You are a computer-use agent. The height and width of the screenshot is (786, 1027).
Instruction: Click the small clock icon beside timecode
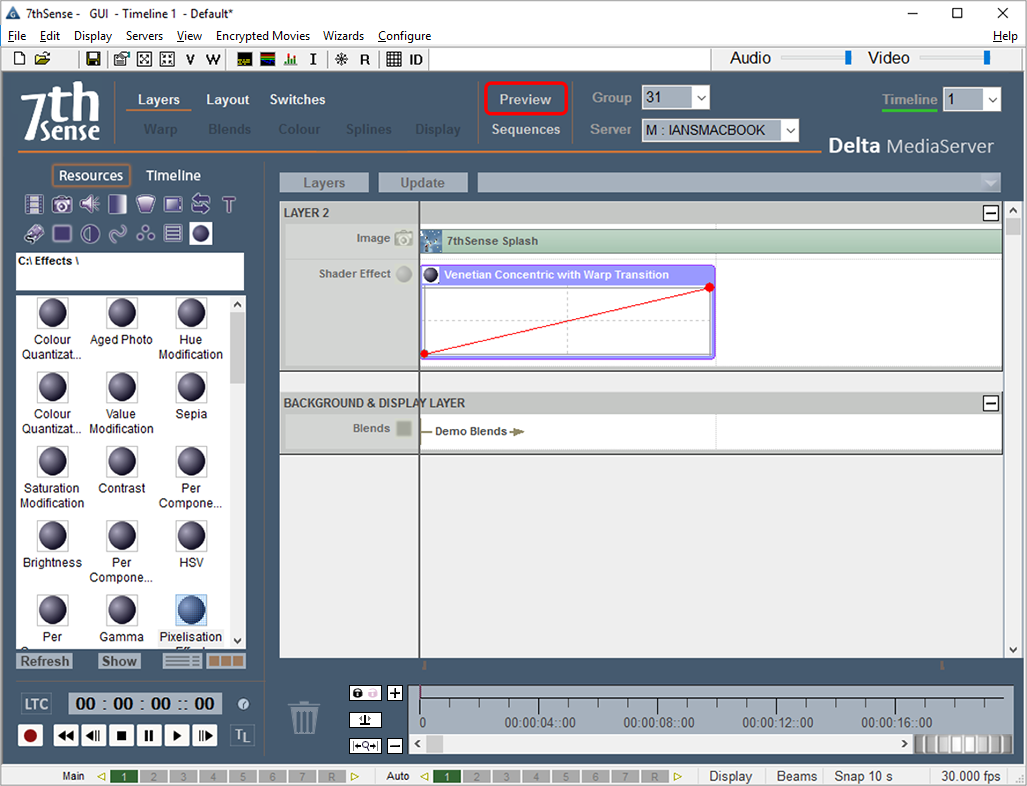point(243,704)
